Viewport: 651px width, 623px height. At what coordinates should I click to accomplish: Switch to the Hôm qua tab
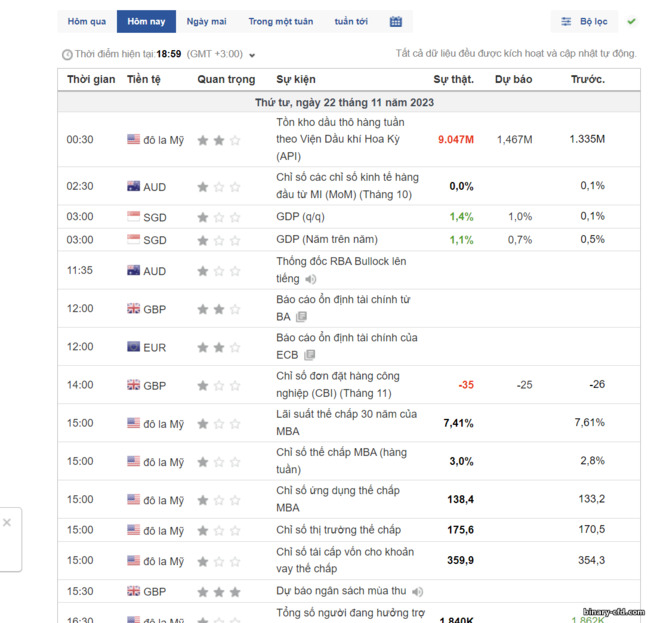(87, 22)
